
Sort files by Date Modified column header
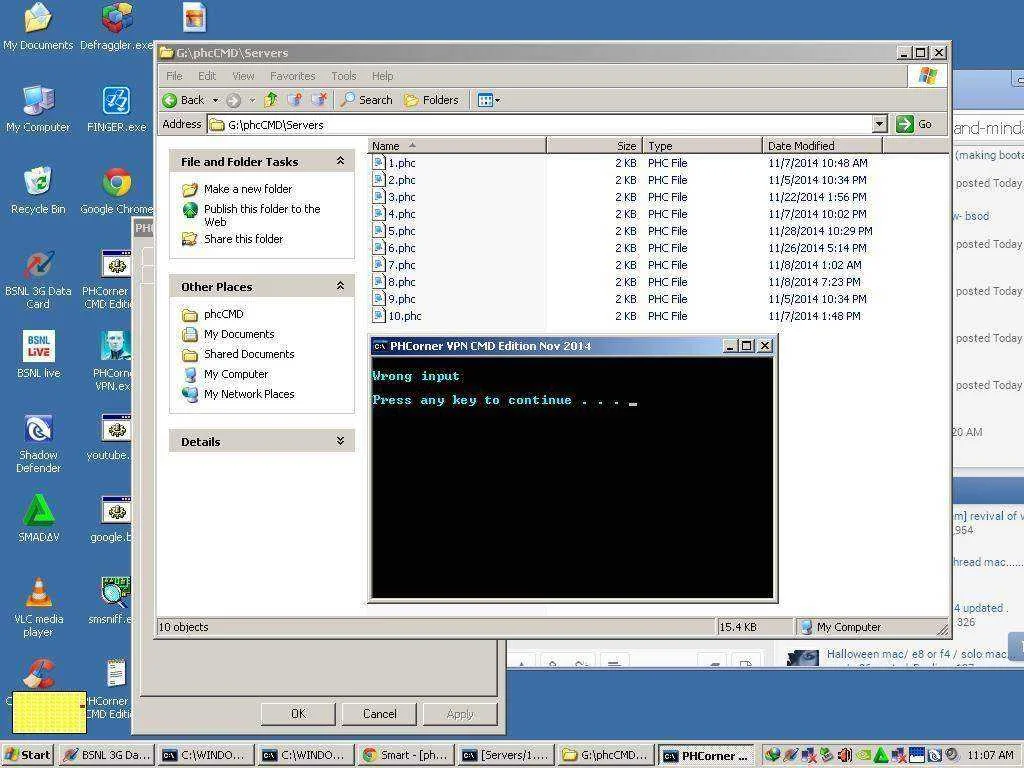(822, 146)
